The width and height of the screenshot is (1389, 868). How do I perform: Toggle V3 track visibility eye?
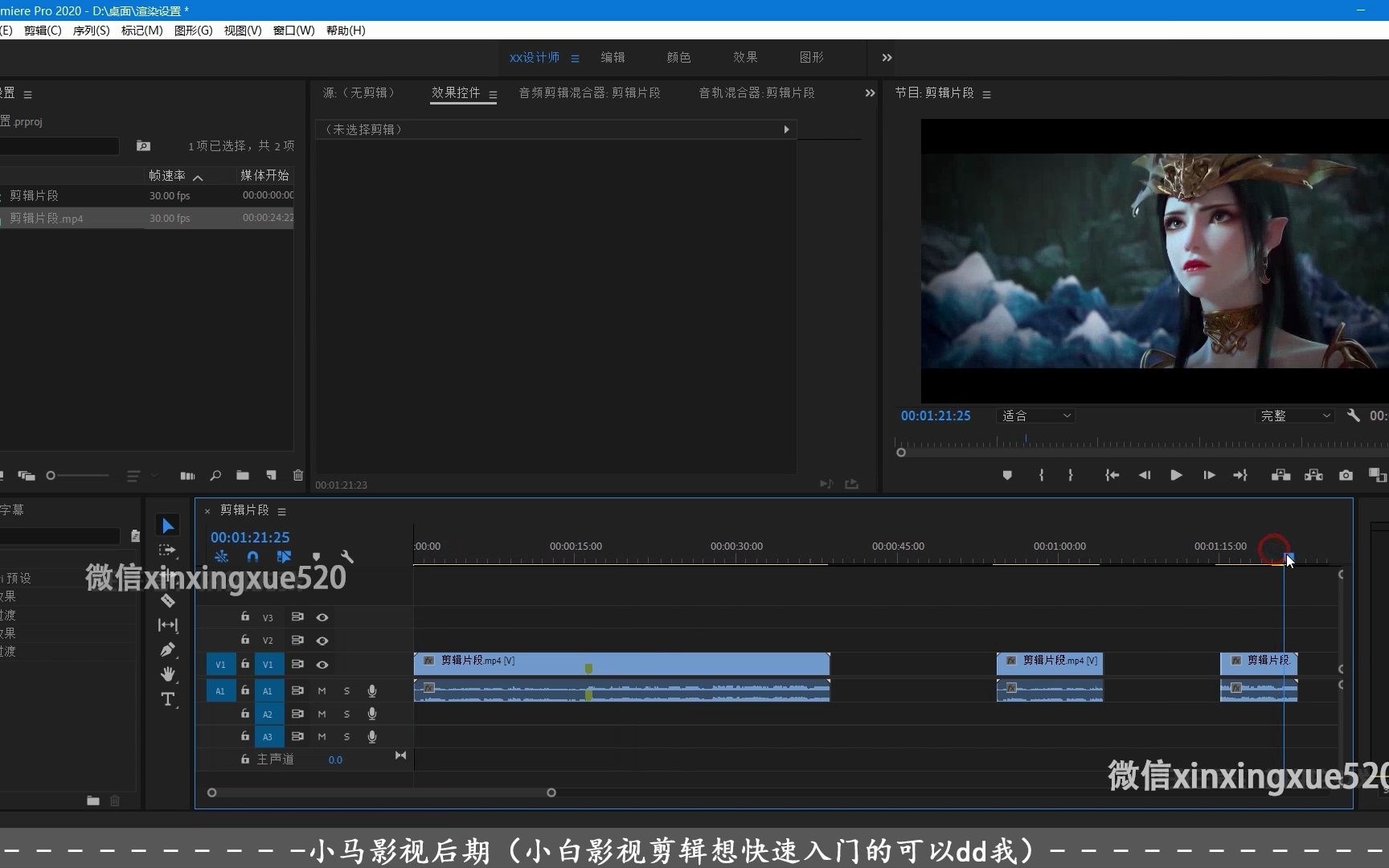pos(322,617)
